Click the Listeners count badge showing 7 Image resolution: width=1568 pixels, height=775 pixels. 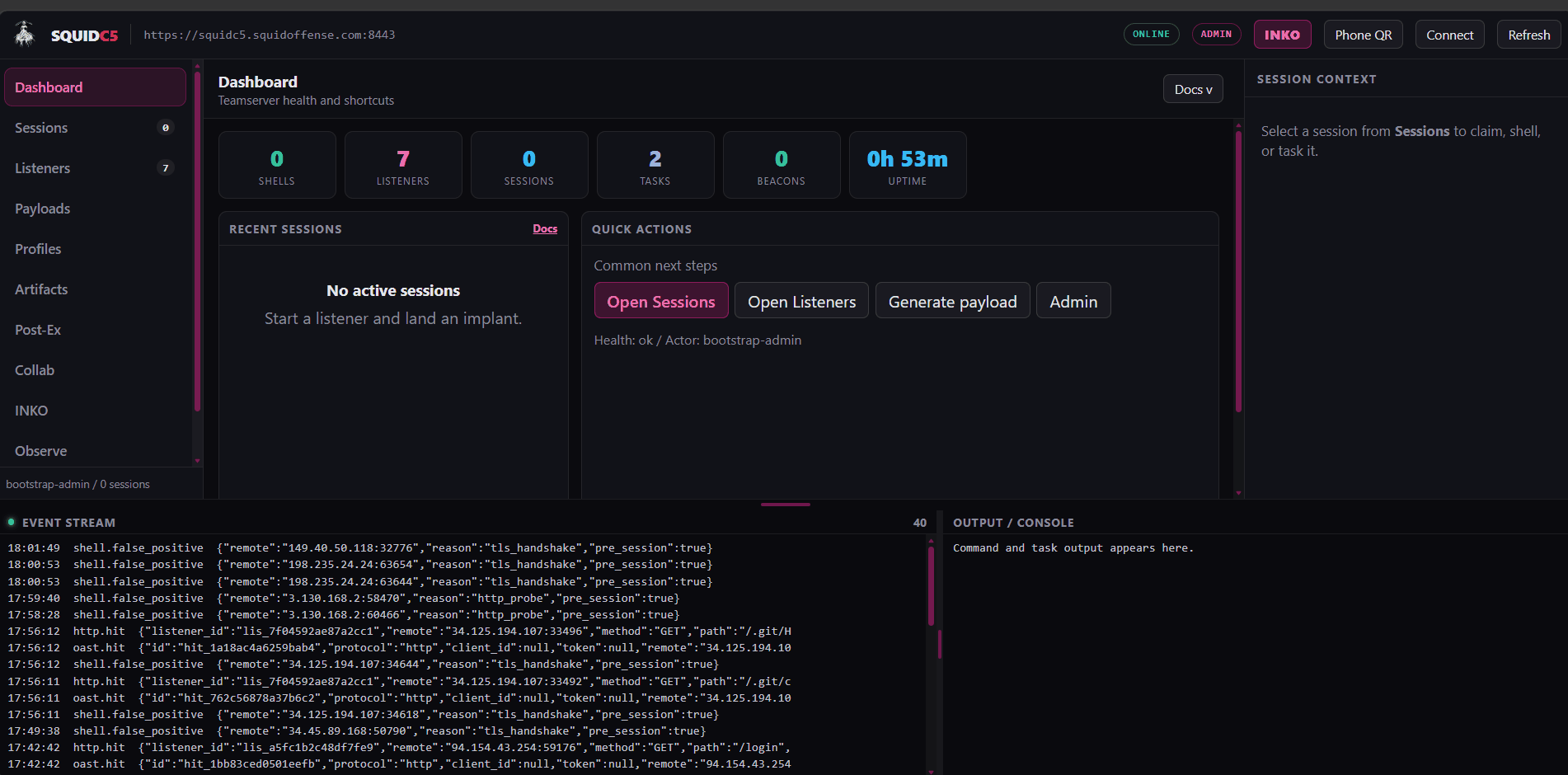click(x=166, y=168)
